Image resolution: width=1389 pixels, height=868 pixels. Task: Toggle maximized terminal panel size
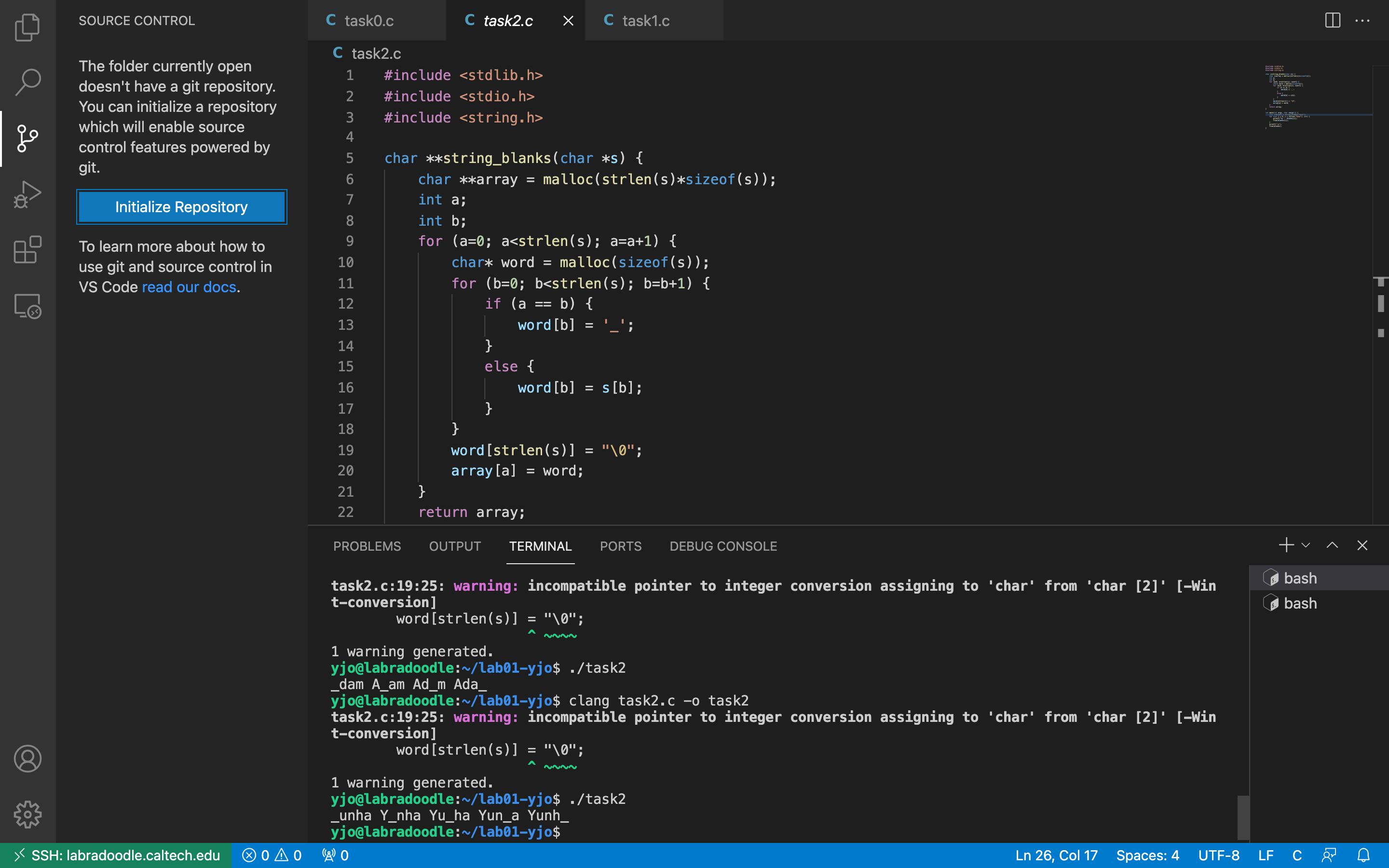(x=1332, y=545)
